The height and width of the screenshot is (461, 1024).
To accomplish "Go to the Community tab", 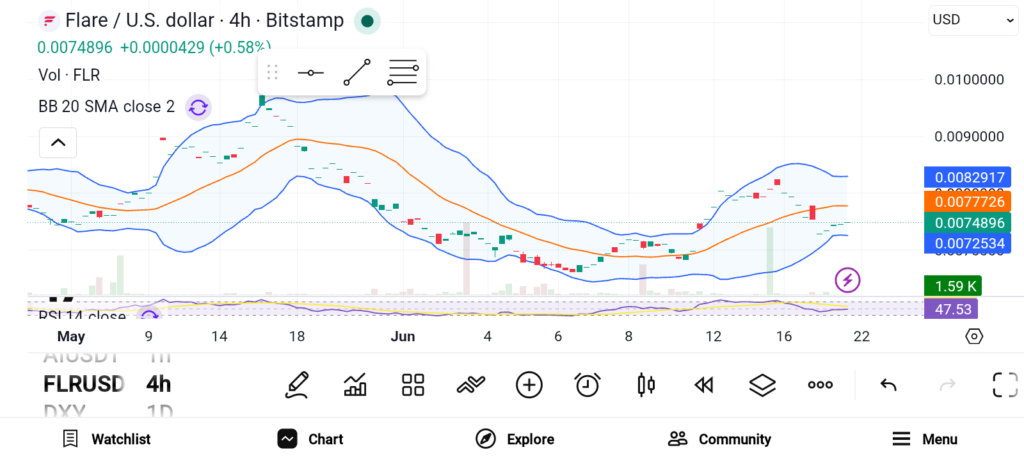I will coord(719,439).
